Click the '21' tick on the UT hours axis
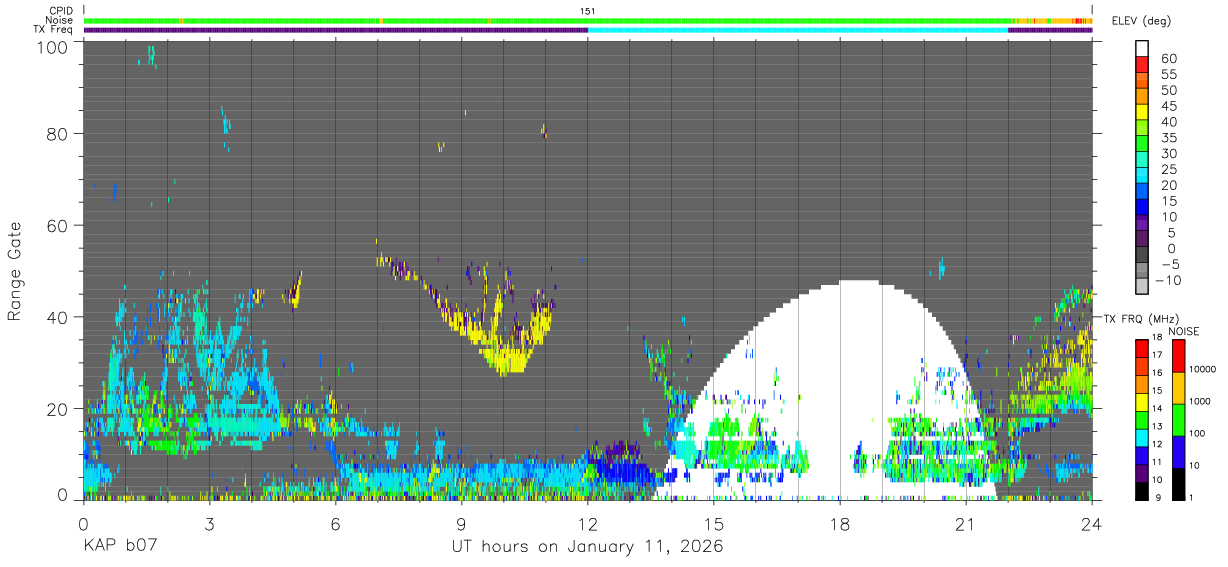 965,525
